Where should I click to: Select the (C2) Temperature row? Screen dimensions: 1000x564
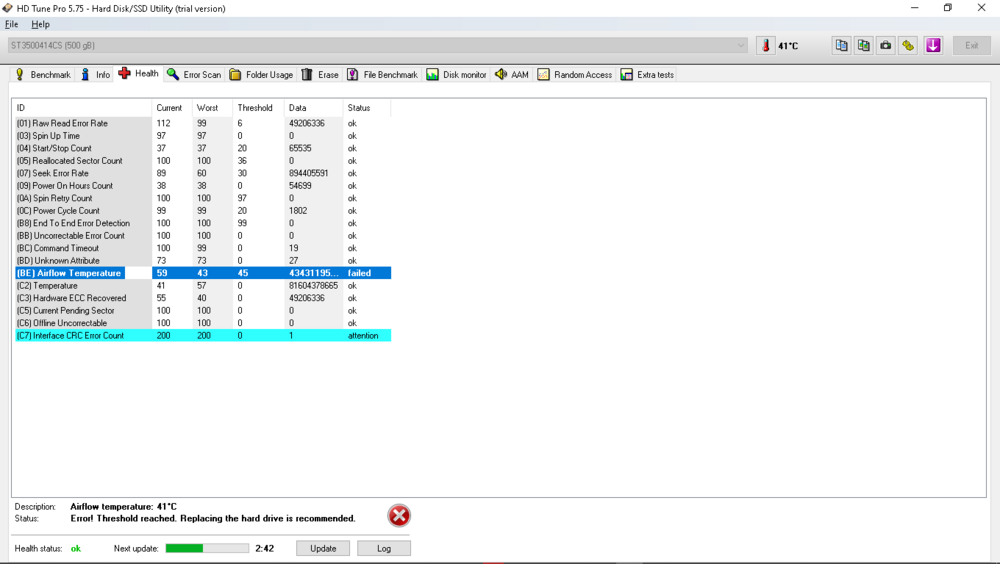[x=203, y=286]
